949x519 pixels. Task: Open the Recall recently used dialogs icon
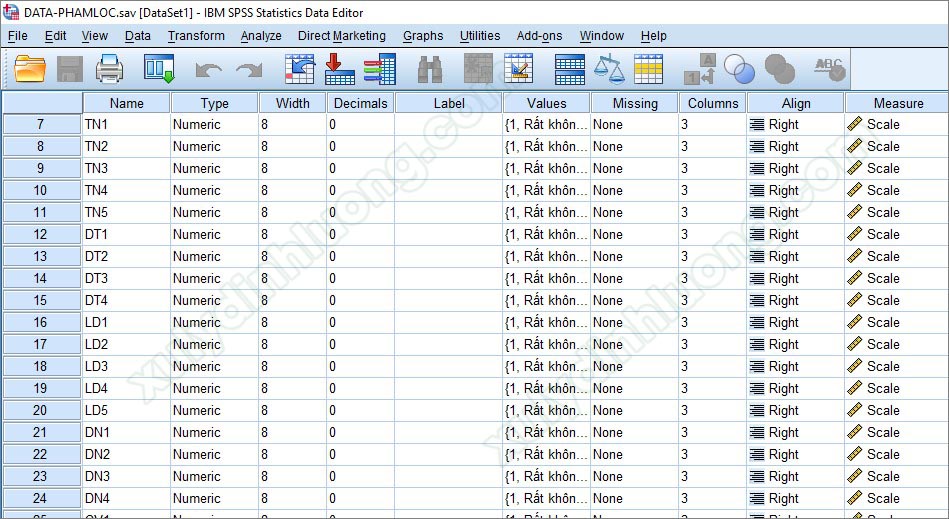pyautogui.click(x=159, y=68)
